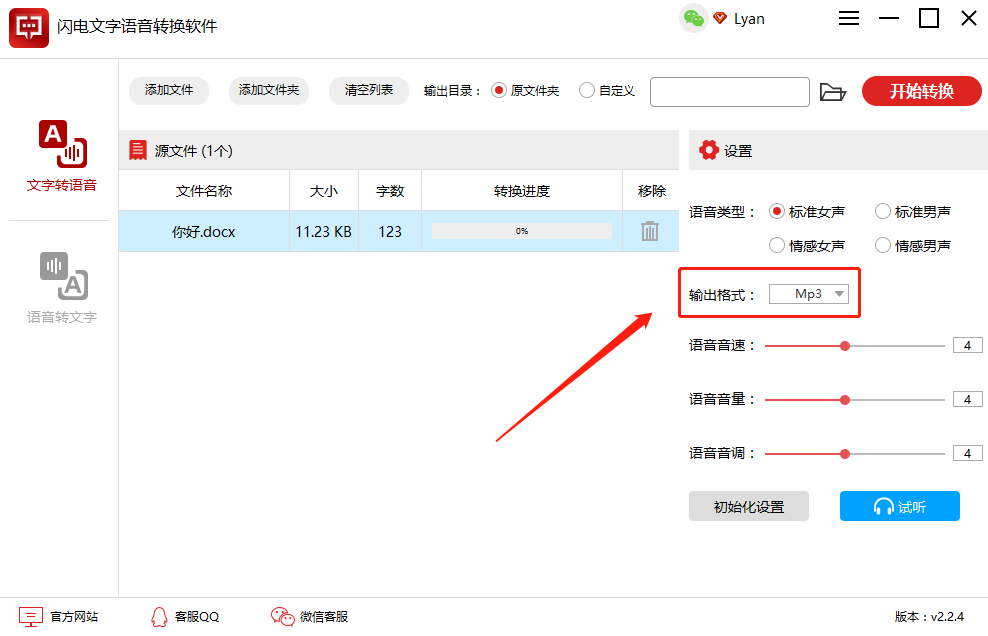Remove 你好.docx using trash icon
Viewport: 988px width, 636px height.
point(650,231)
